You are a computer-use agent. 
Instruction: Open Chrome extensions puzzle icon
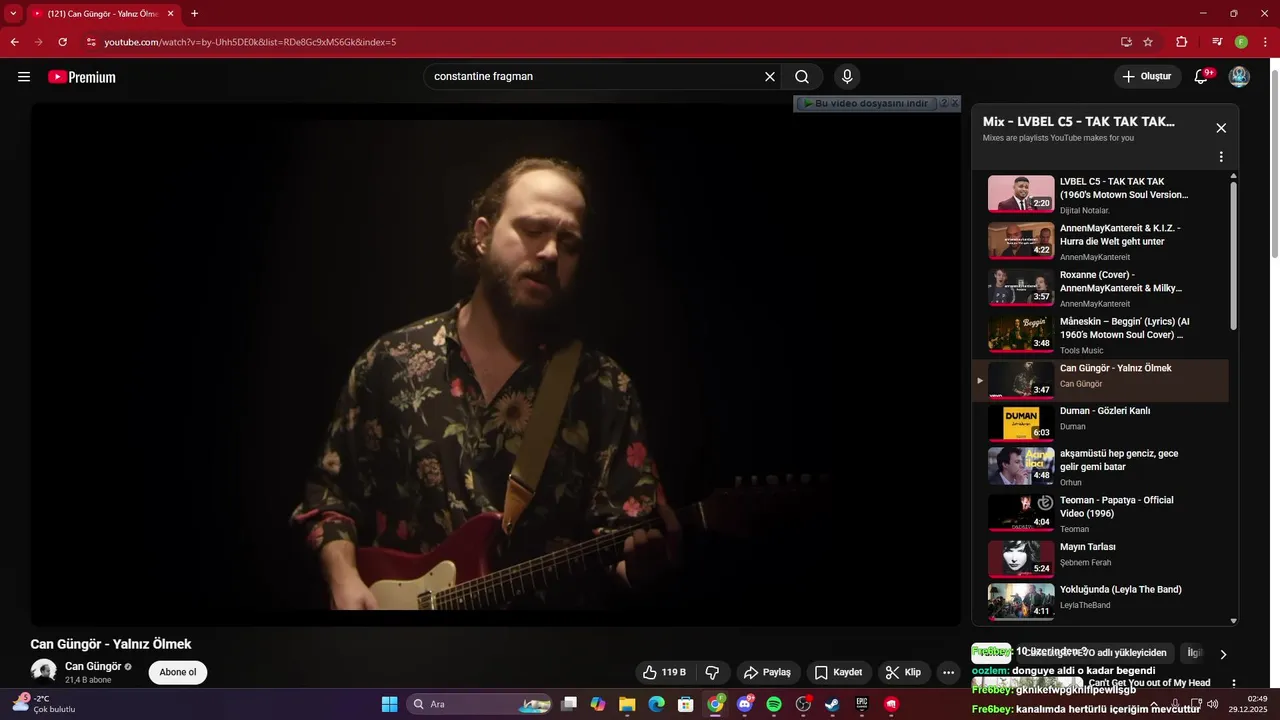tap(1181, 42)
